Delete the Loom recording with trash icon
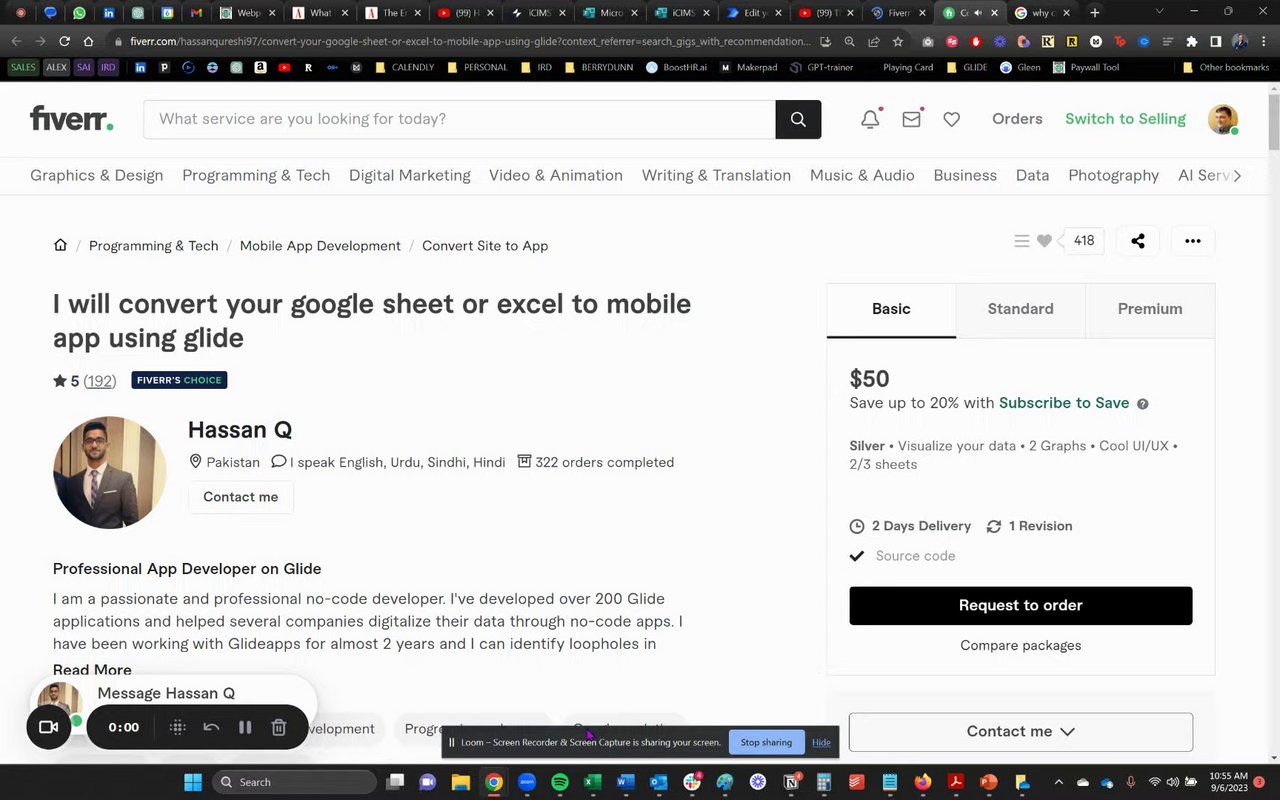This screenshot has width=1280, height=800. coord(279,727)
